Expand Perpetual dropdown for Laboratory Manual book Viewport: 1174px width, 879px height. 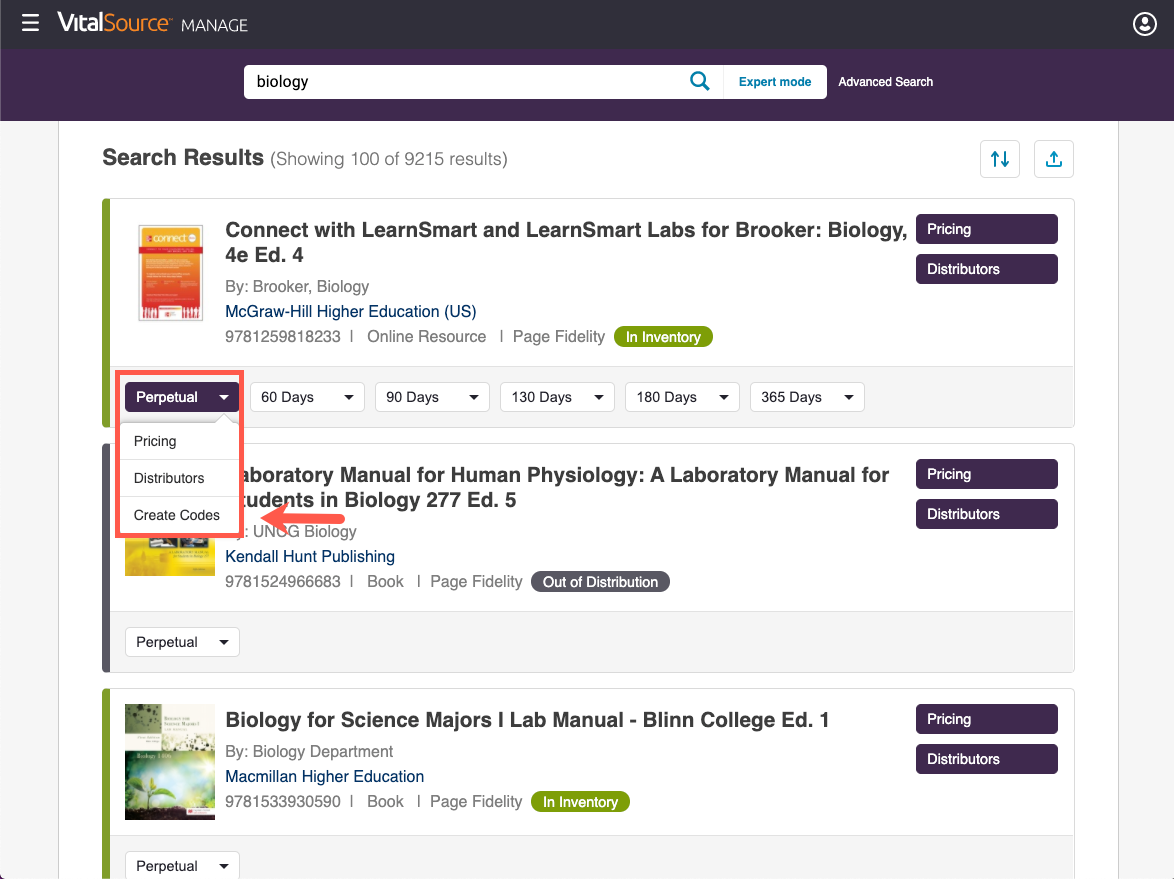(182, 642)
